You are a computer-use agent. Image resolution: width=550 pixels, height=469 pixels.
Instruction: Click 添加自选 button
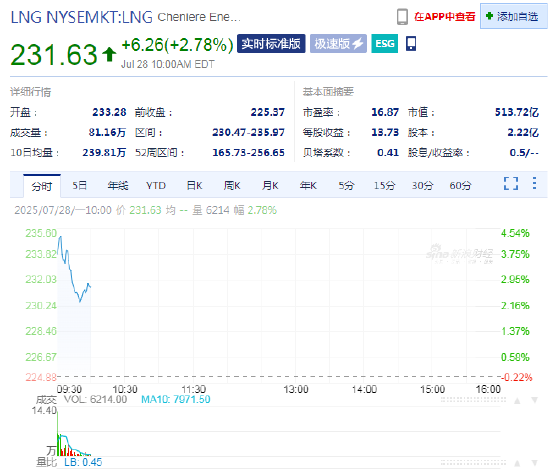click(x=514, y=16)
